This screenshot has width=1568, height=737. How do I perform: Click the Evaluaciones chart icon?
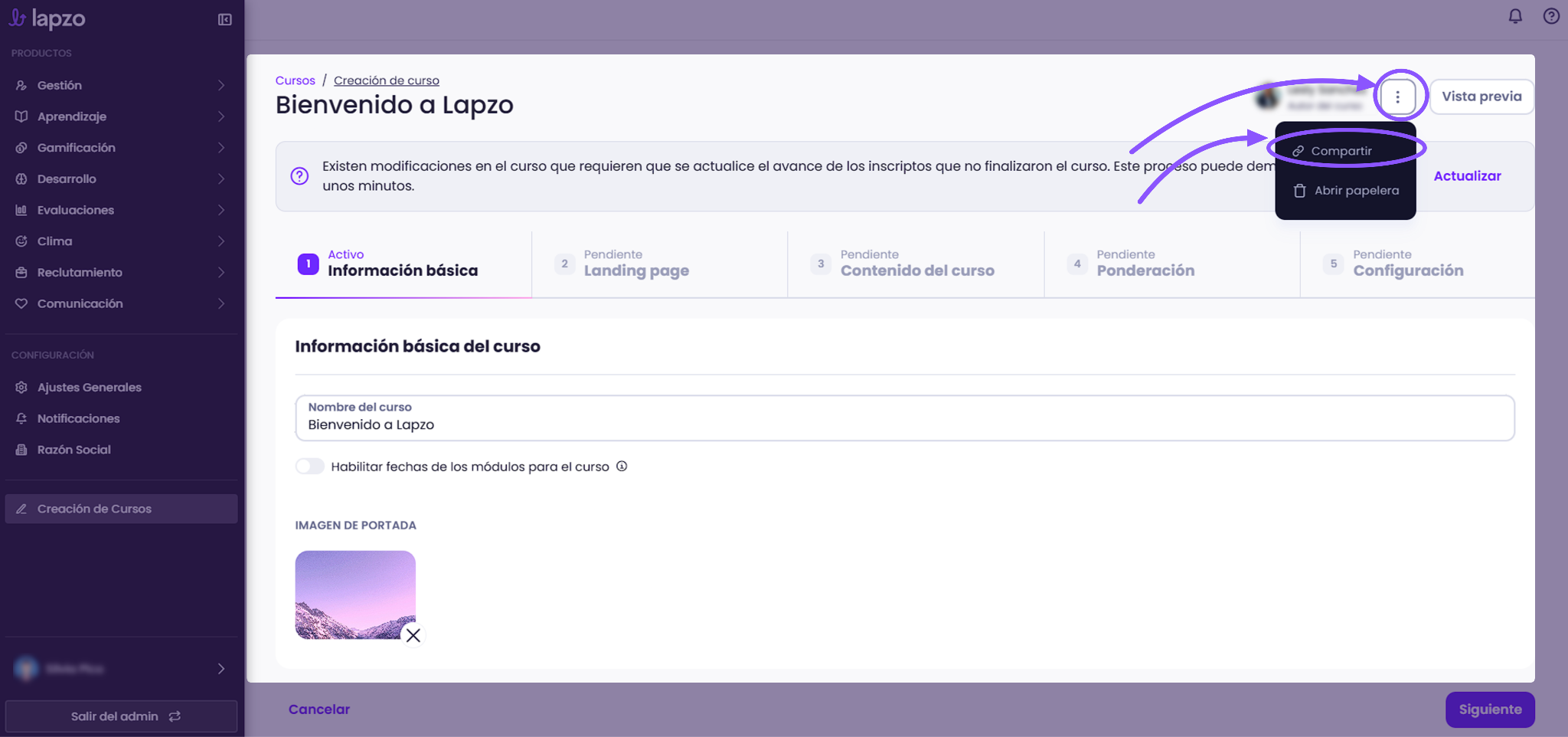(x=21, y=210)
